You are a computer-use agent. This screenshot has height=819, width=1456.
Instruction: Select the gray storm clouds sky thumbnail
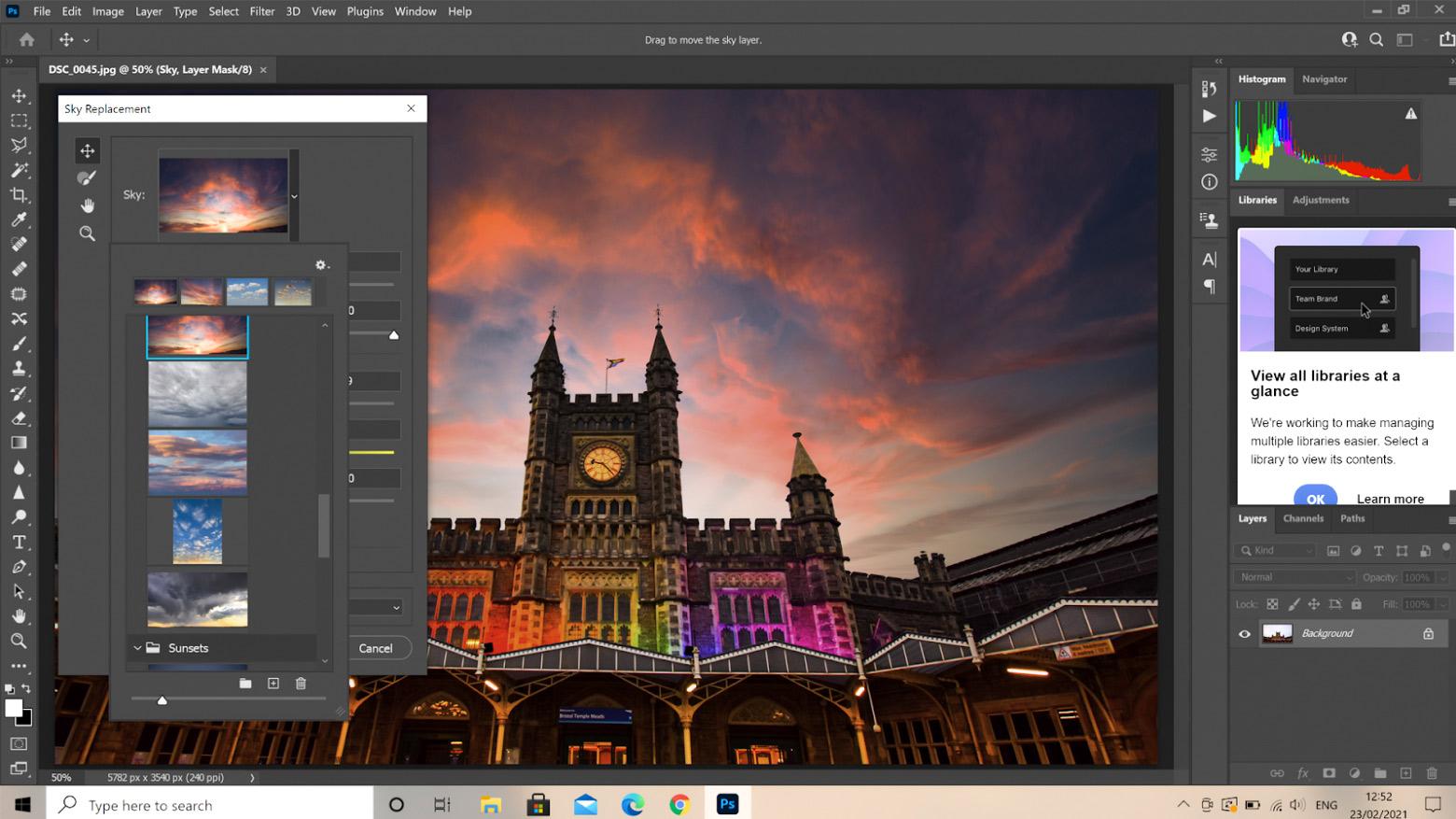click(x=197, y=393)
